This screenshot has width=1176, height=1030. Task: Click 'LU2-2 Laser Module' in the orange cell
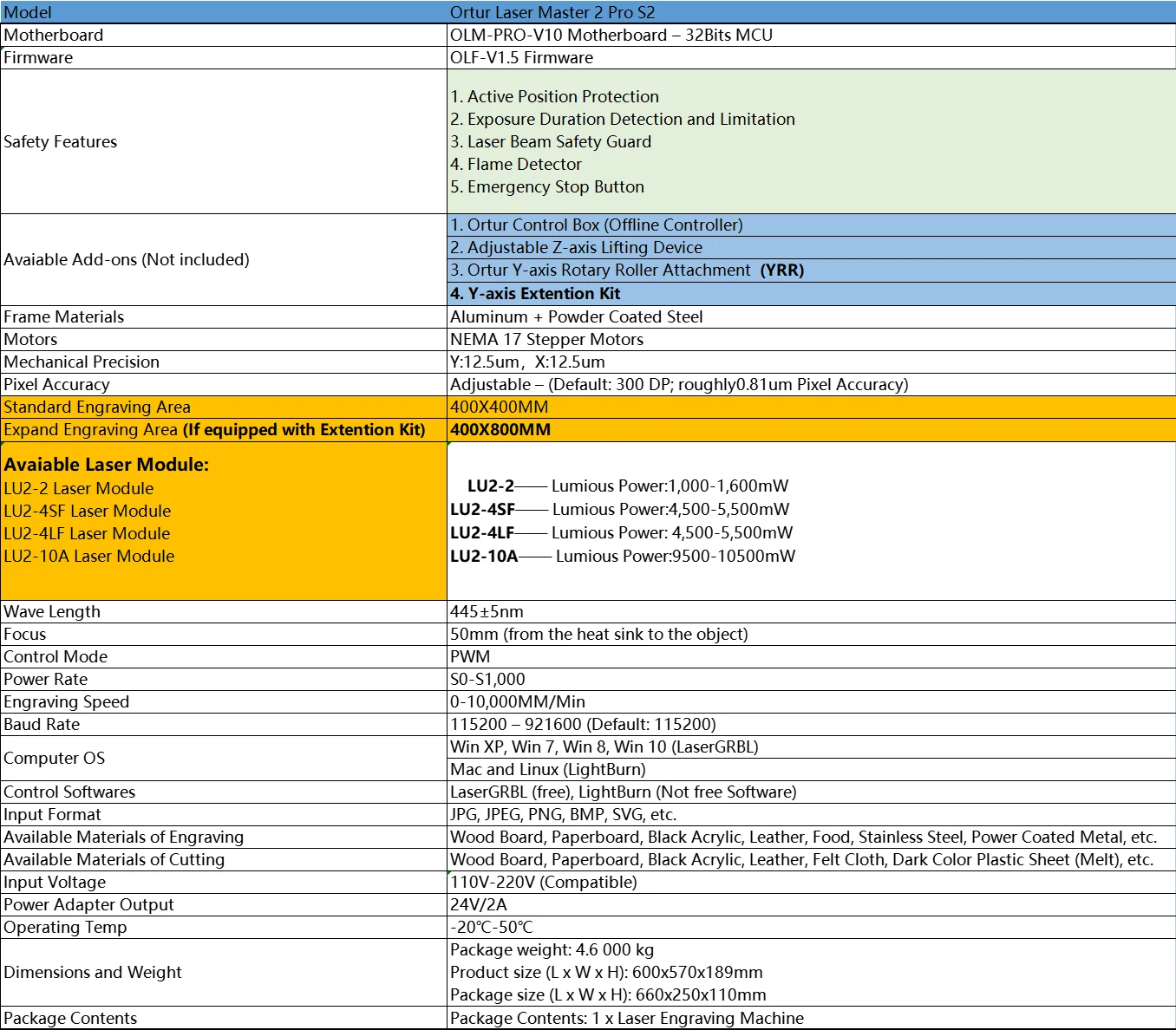tap(78, 488)
